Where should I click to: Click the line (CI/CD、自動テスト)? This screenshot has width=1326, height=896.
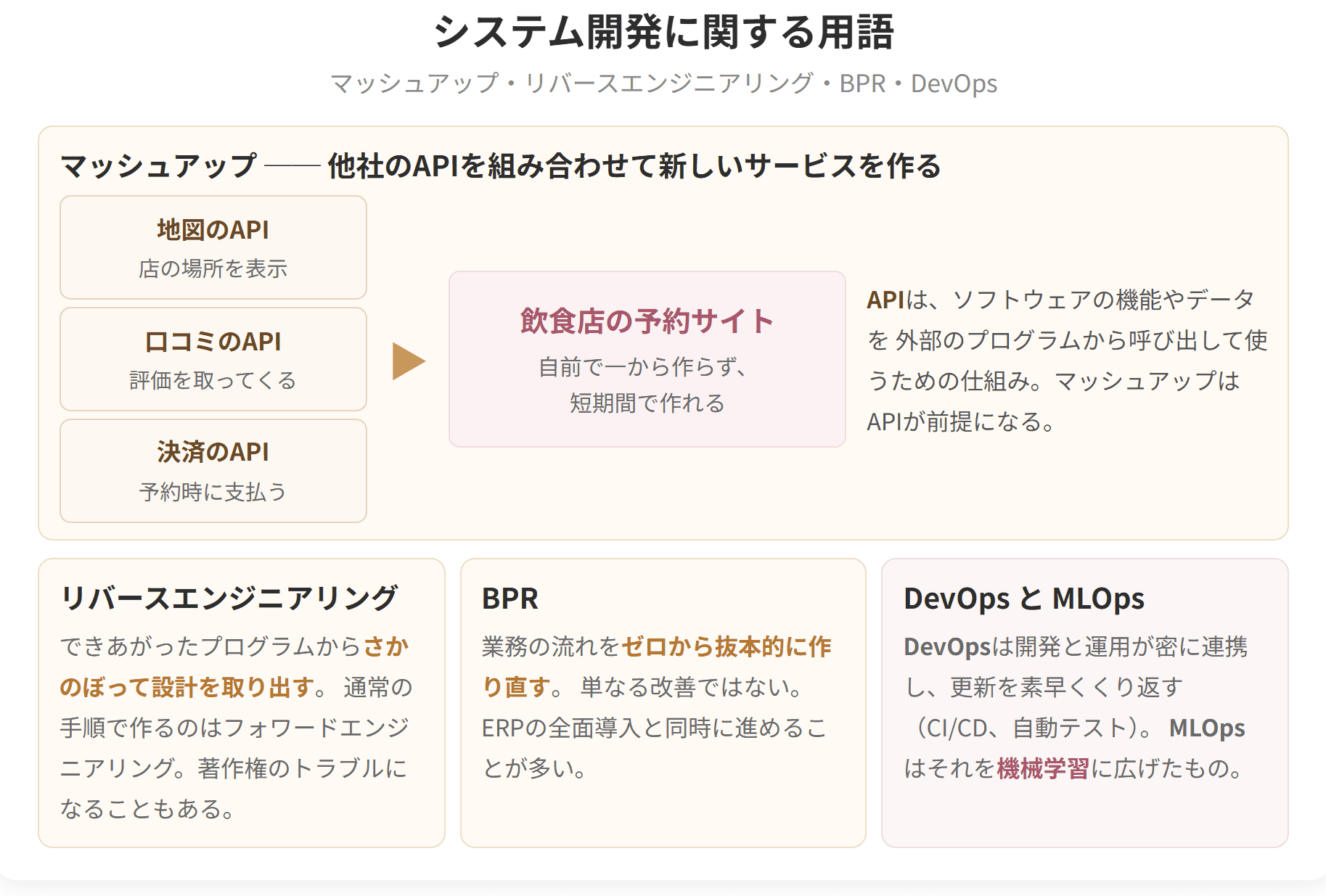tap(1027, 727)
